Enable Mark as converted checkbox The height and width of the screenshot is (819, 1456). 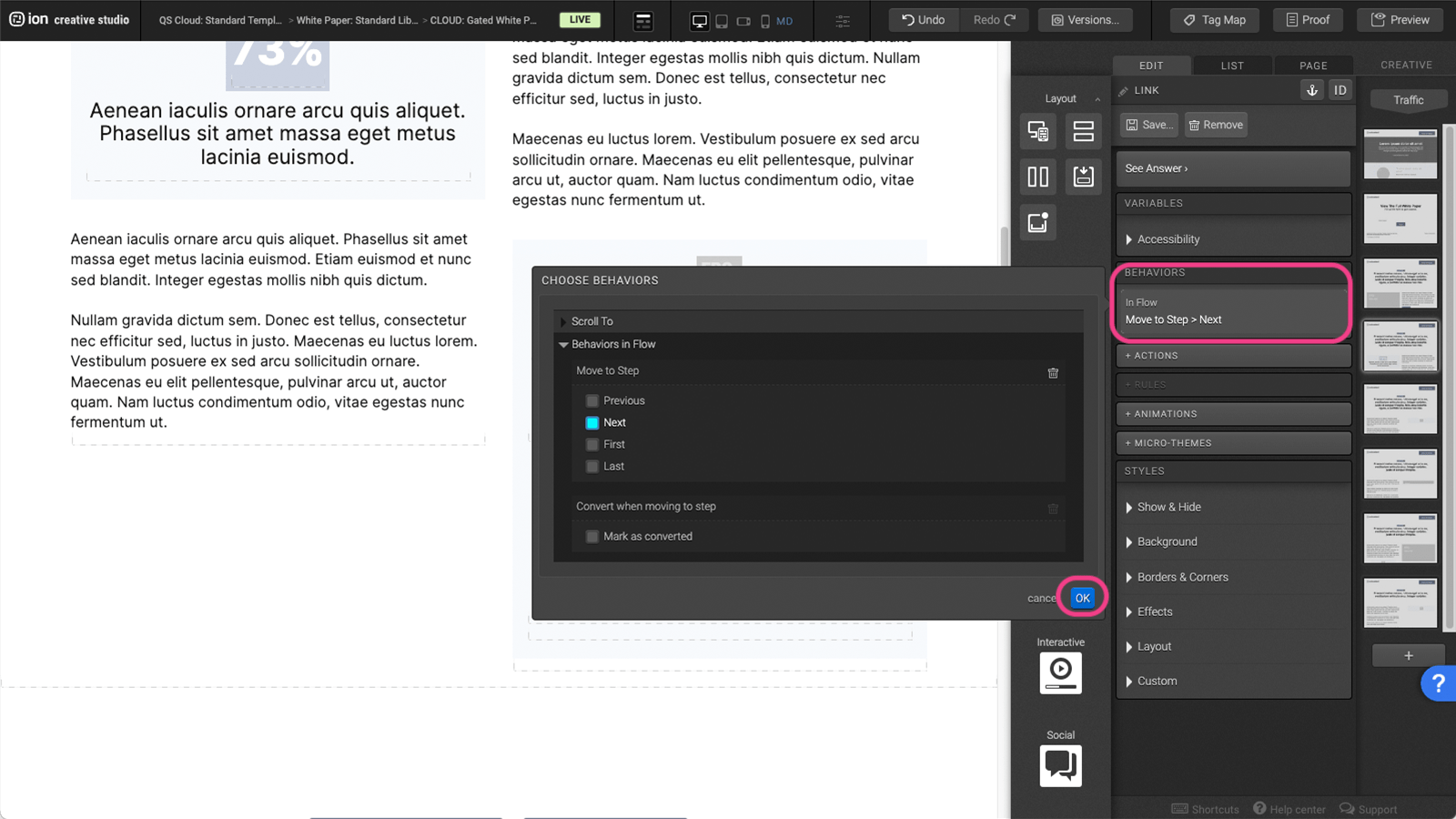(x=592, y=536)
